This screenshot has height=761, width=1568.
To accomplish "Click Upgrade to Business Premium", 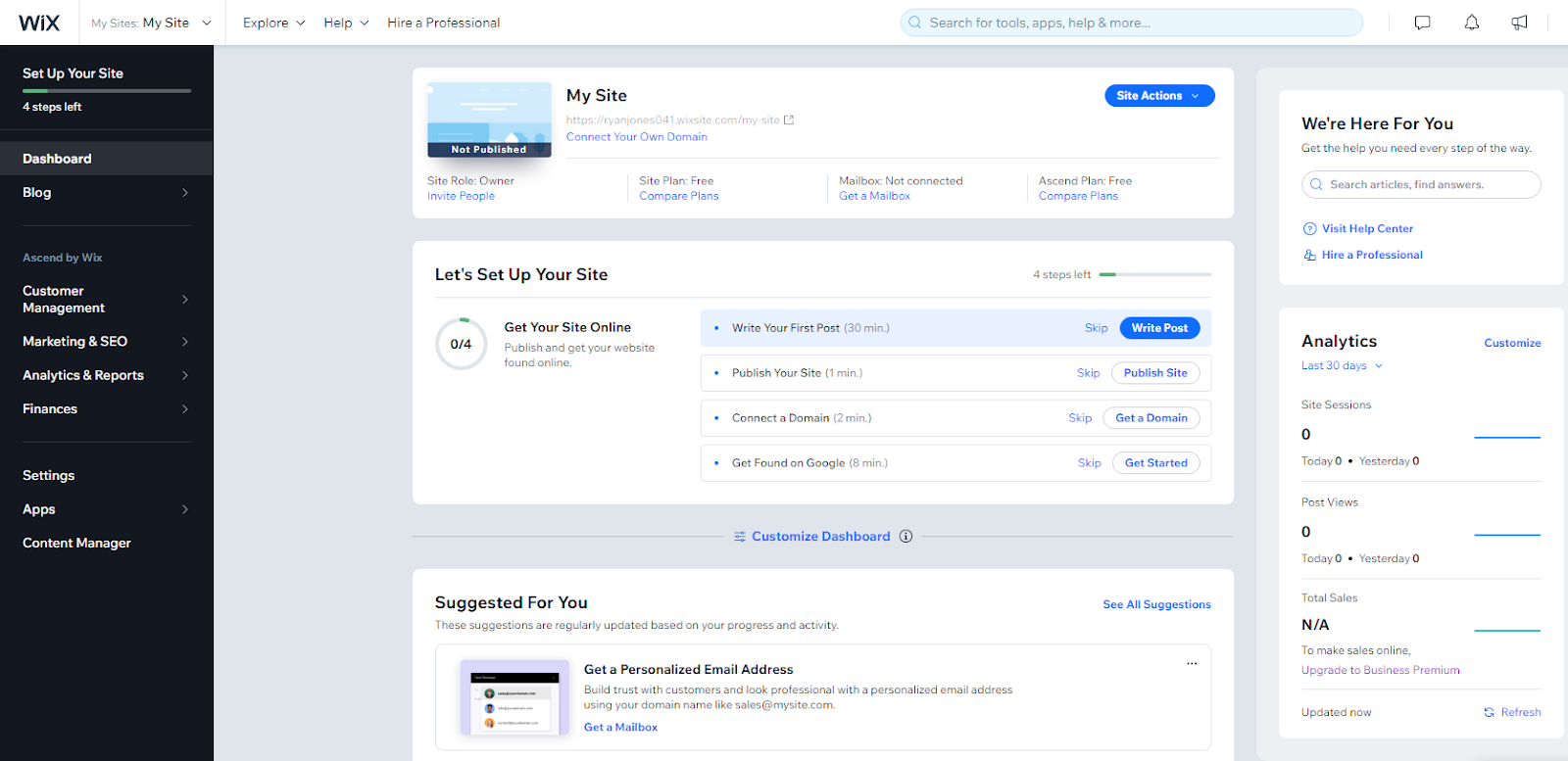I will tap(1380, 670).
